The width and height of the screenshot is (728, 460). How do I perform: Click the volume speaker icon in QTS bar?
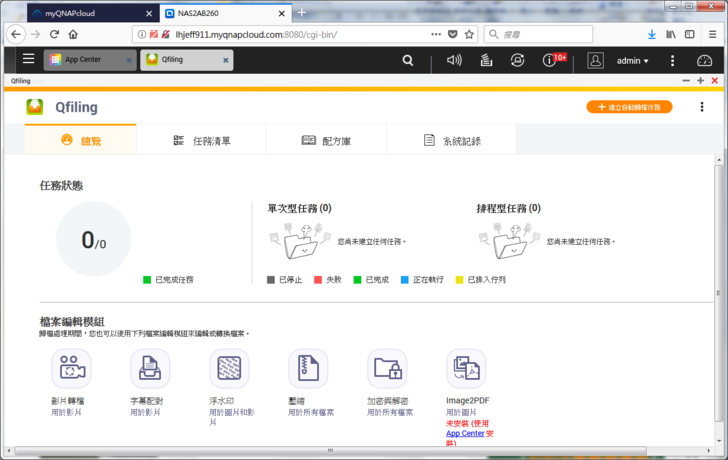coord(454,60)
